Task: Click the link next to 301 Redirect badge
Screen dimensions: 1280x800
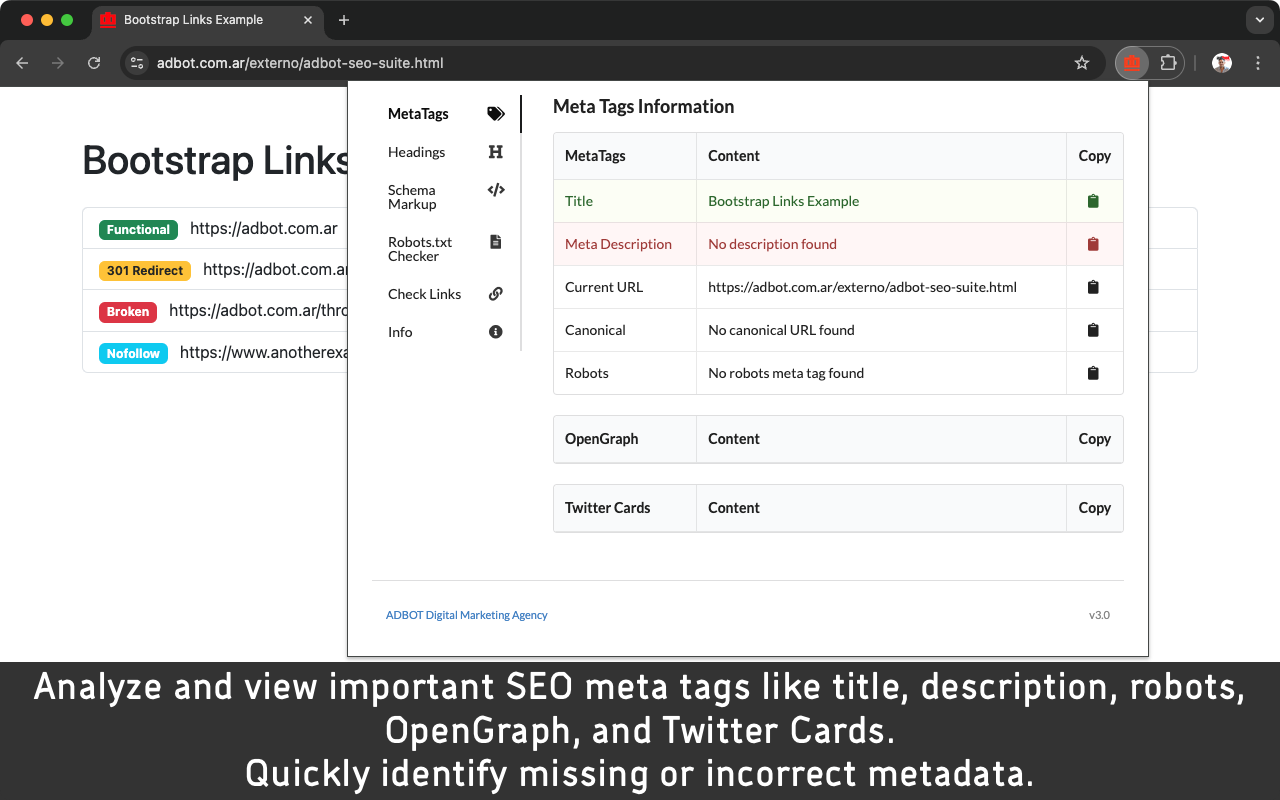Action: click(275, 270)
